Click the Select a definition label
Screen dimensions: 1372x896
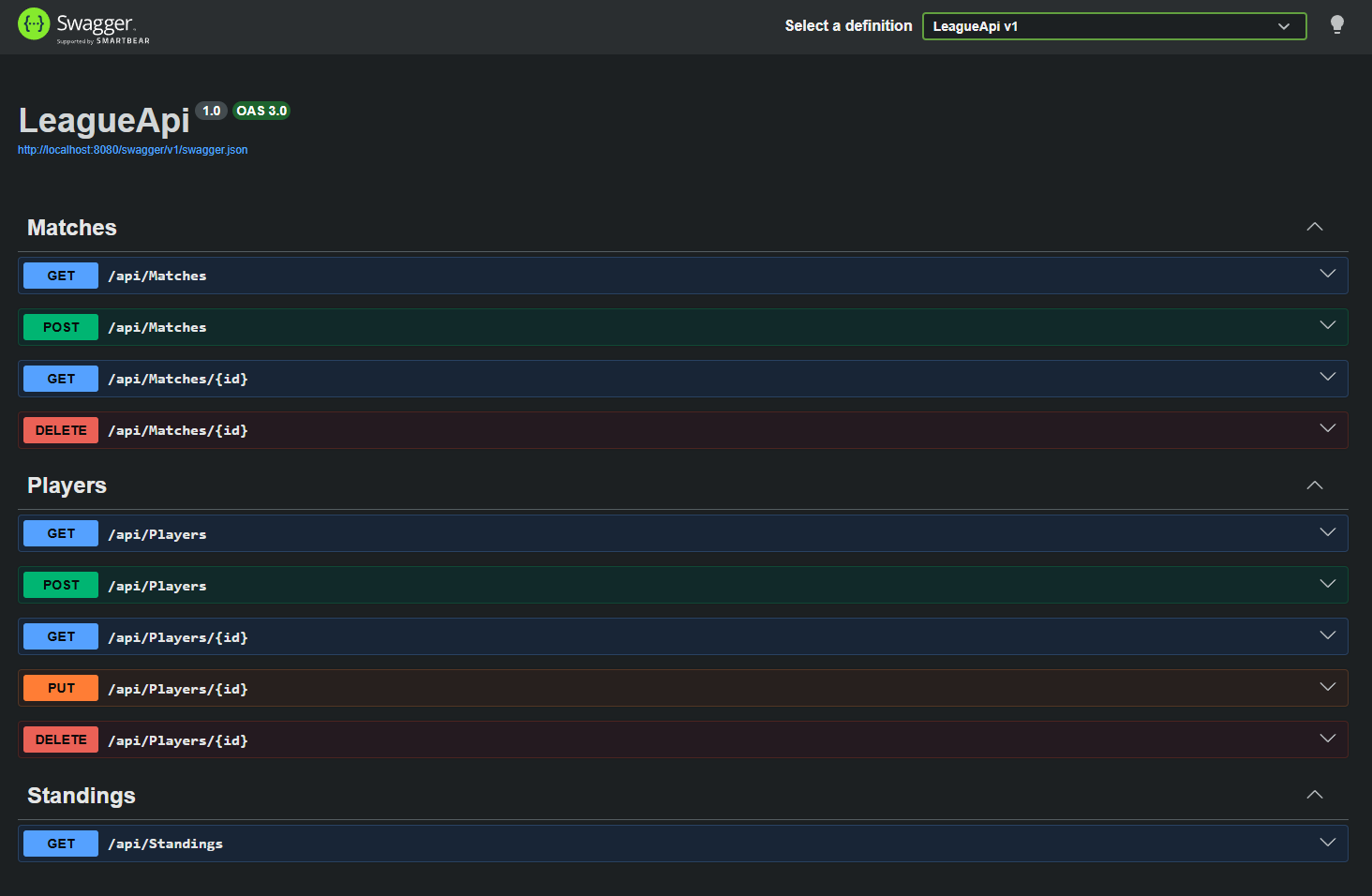tap(848, 26)
